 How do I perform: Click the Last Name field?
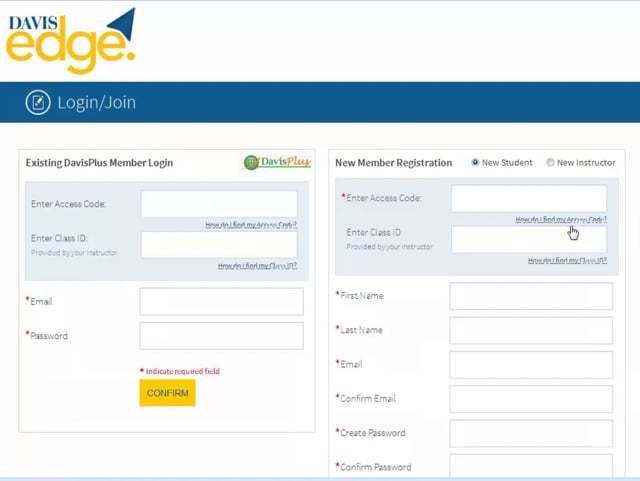(531, 330)
